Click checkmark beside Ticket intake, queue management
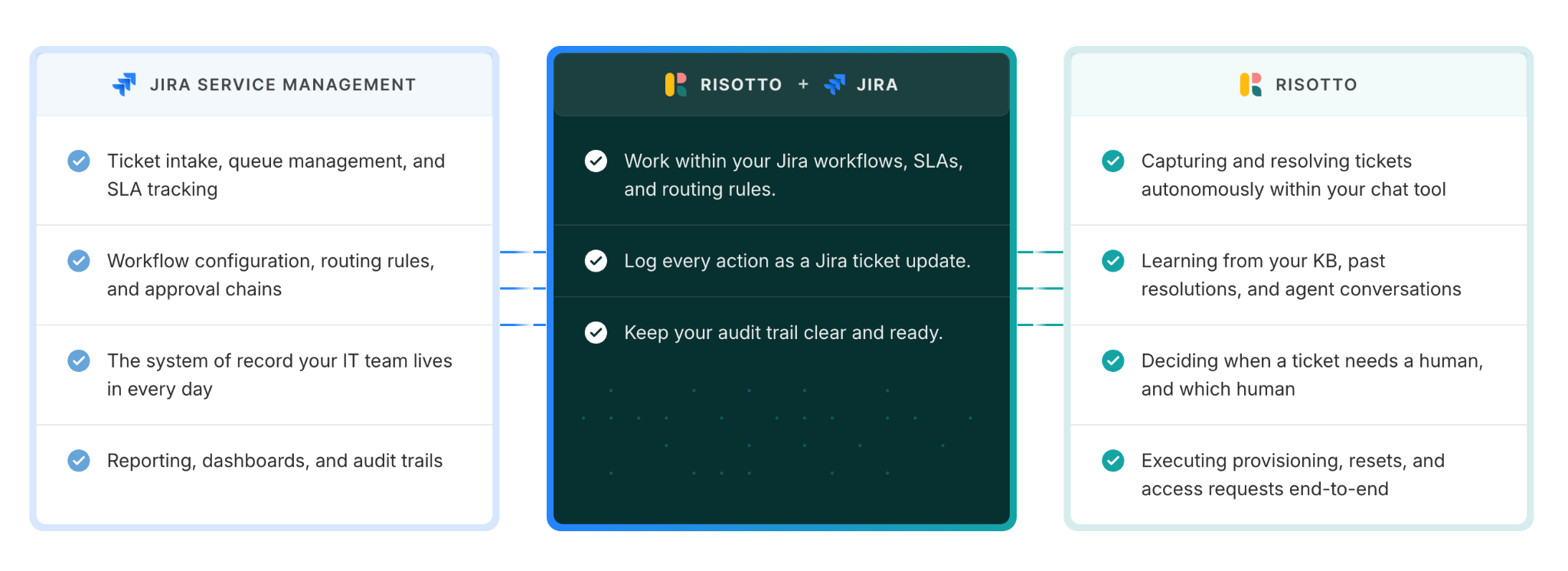 [x=79, y=161]
